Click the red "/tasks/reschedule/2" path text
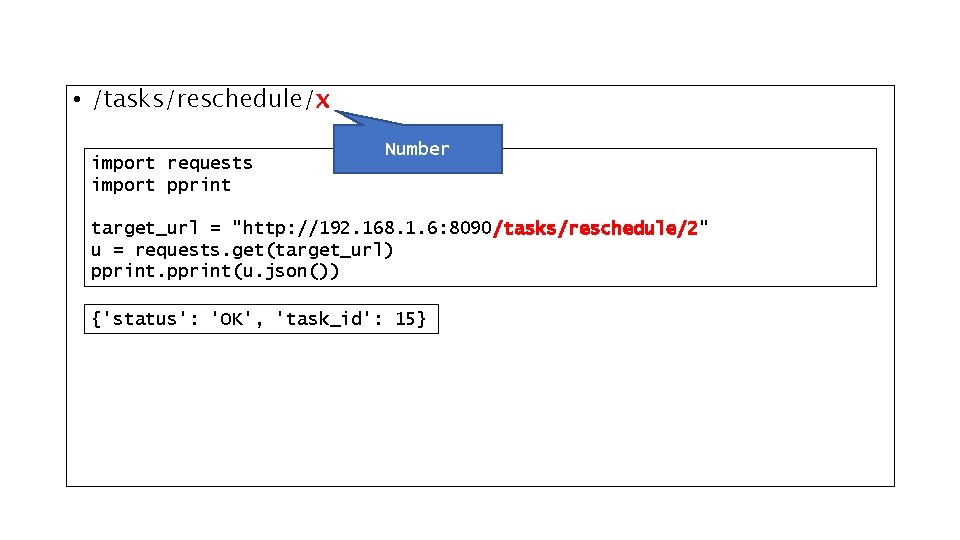The height and width of the screenshot is (540, 960). pos(595,228)
